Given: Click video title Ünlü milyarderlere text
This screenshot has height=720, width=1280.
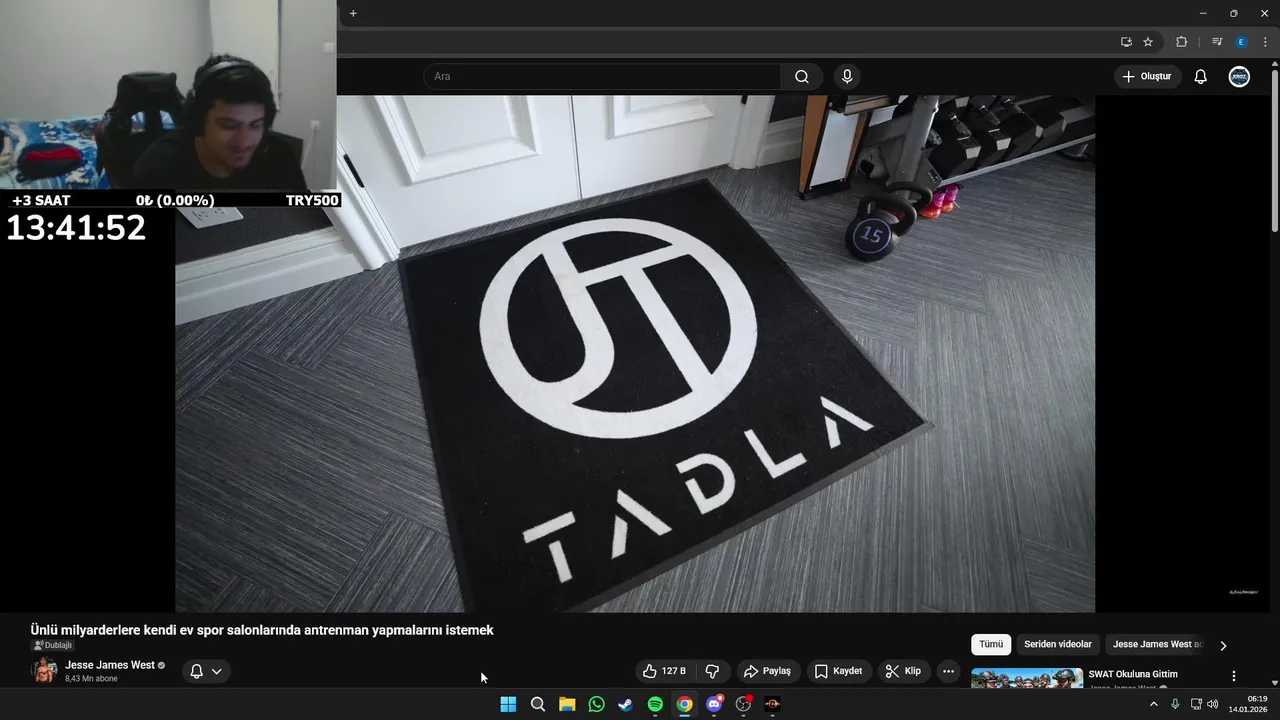Looking at the screenshot, I should click(262, 630).
